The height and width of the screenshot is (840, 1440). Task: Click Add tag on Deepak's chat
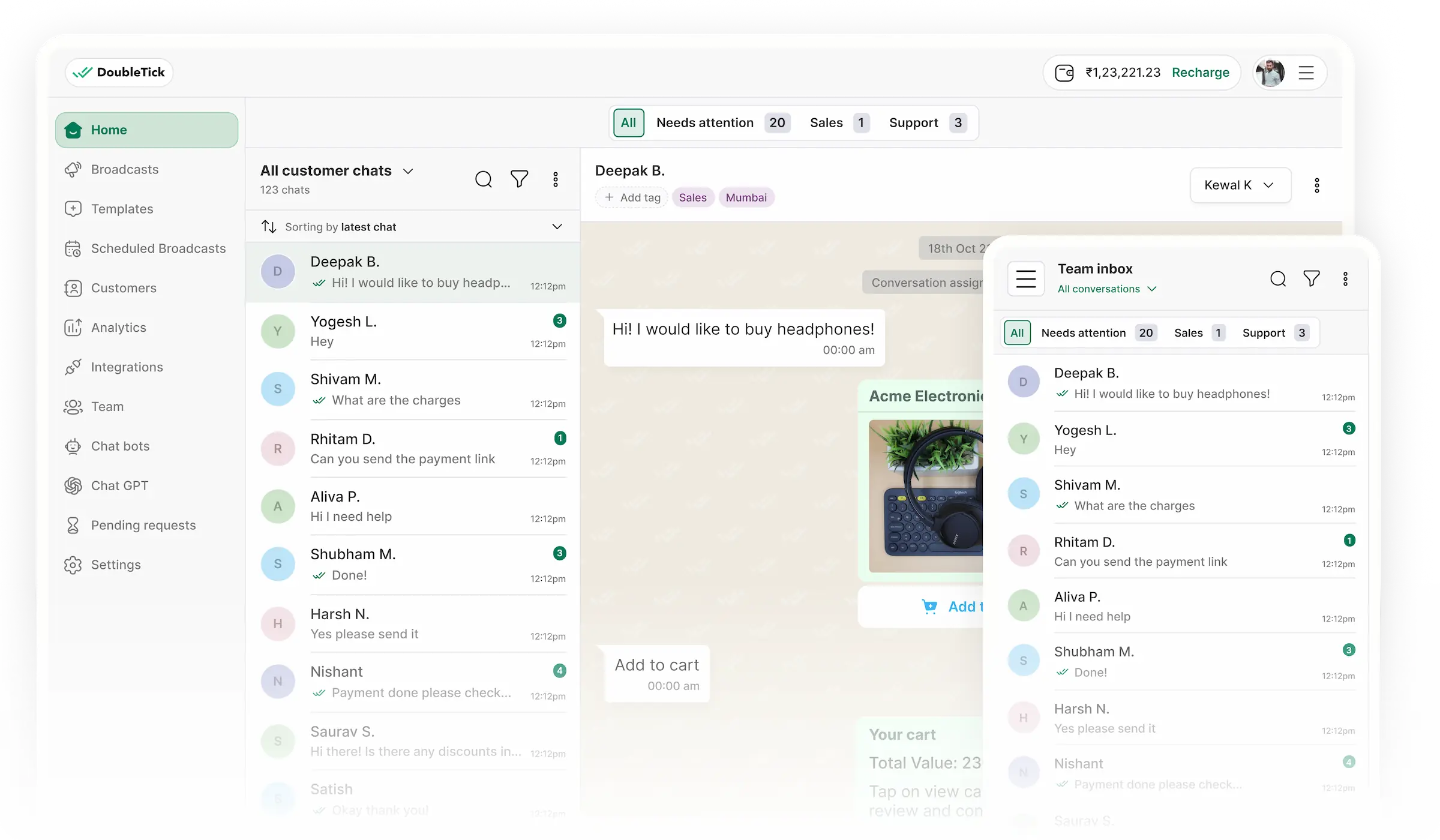tap(631, 197)
